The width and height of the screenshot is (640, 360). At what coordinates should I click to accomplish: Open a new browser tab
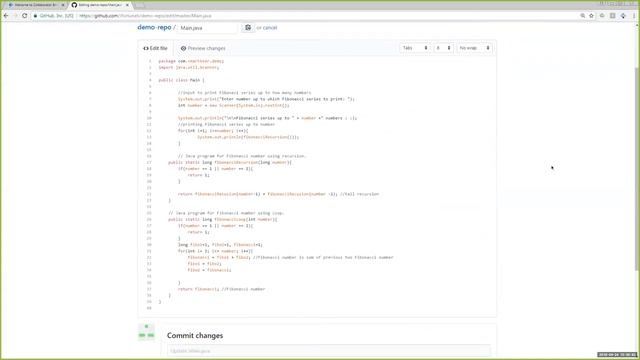point(140,5)
